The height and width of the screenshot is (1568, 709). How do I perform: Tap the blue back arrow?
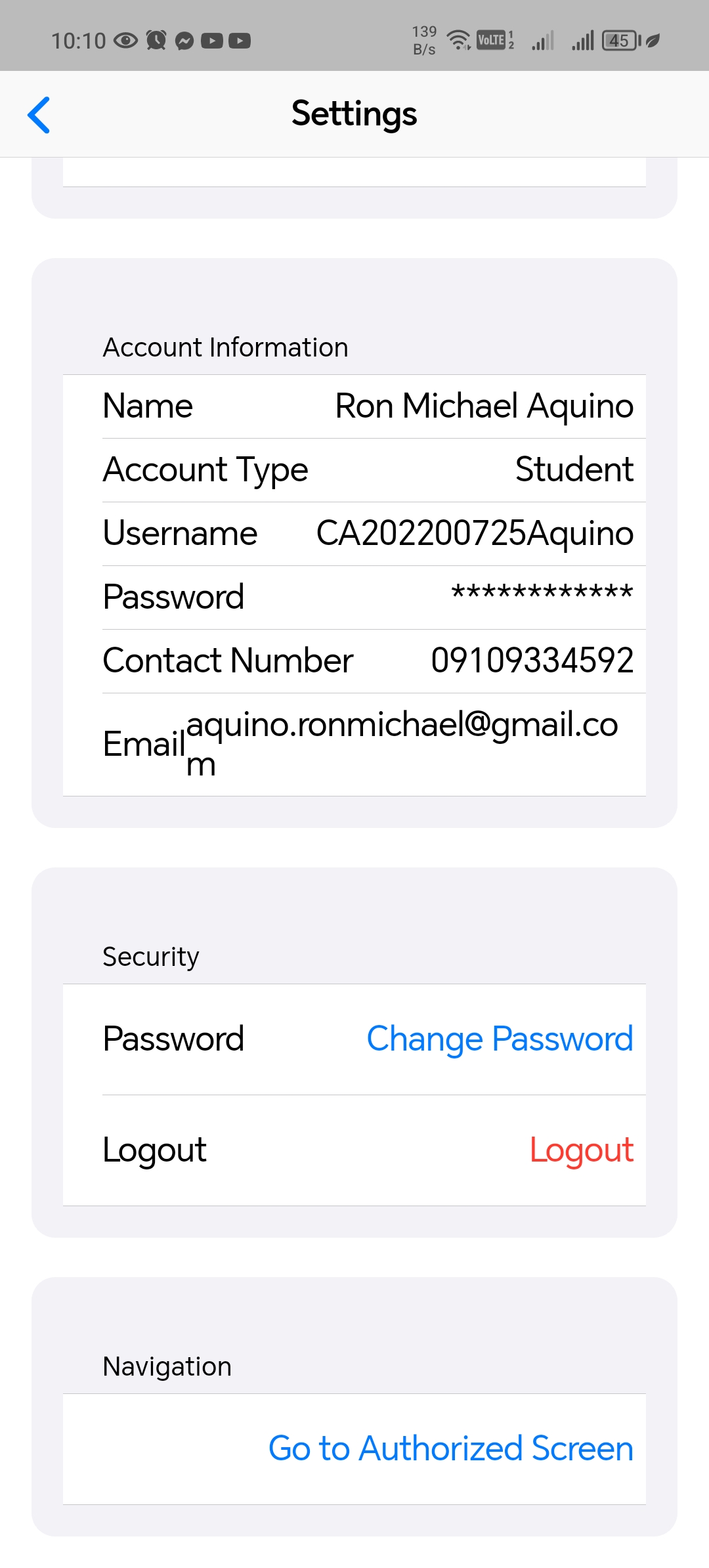pyautogui.click(x=39, y=115)
